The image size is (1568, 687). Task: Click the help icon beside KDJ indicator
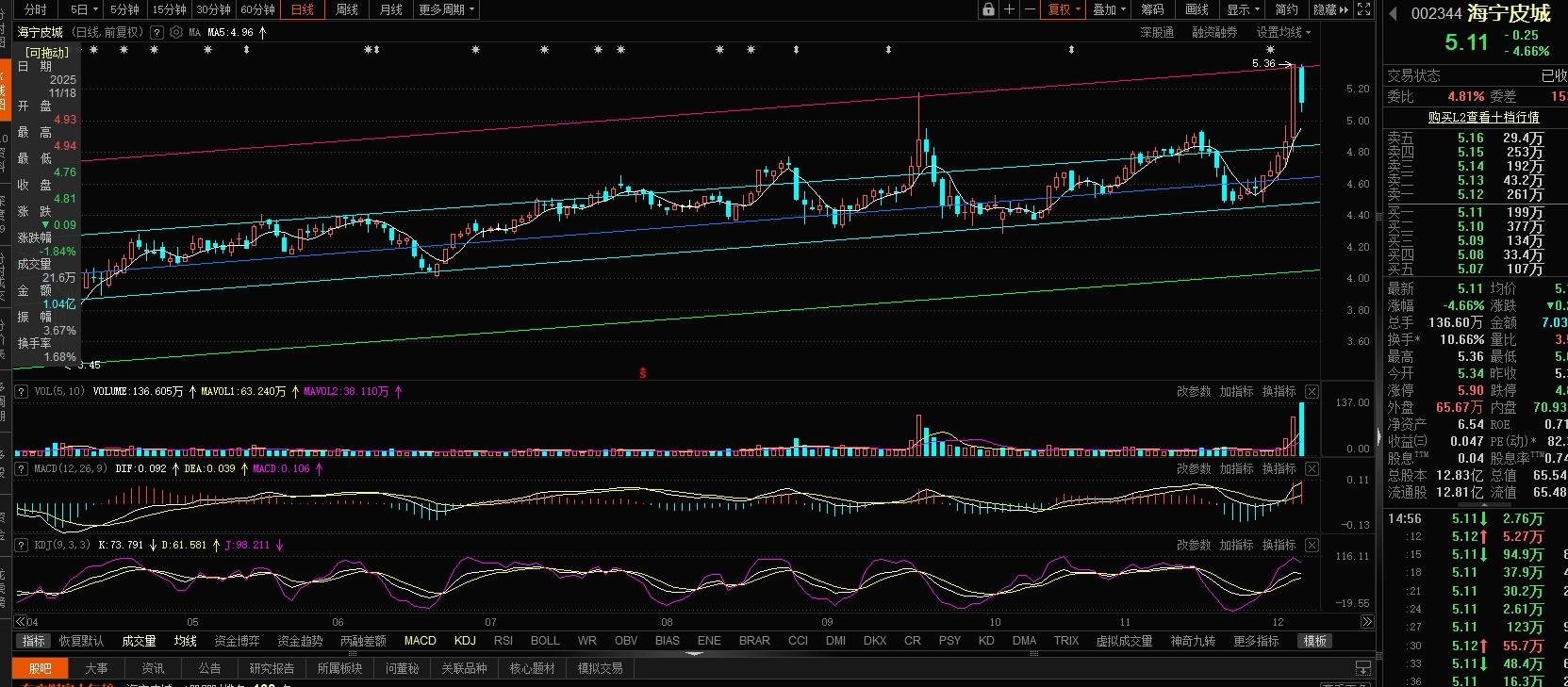pyautogui.click(x=21, y=545)
